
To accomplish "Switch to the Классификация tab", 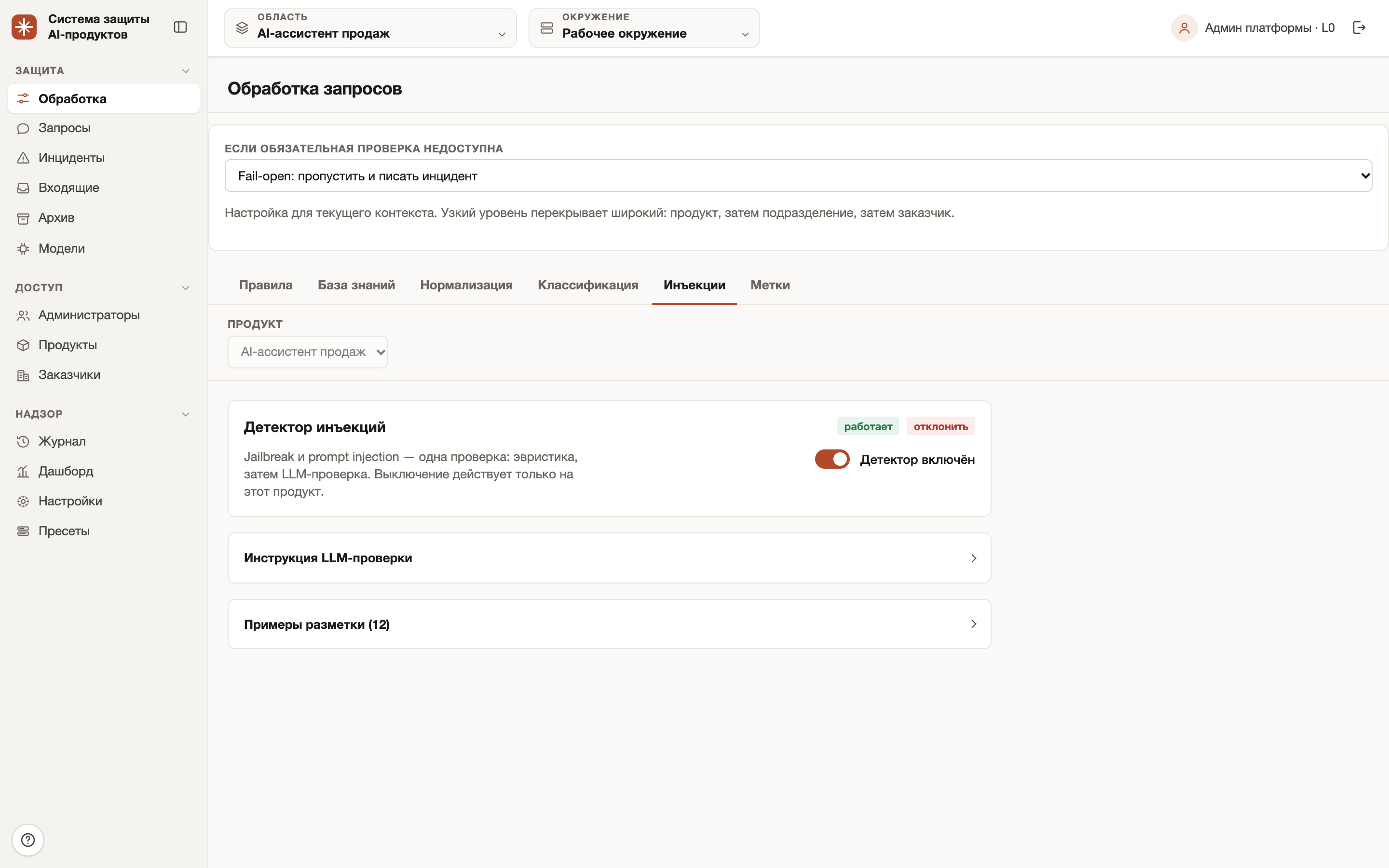I will tap(588, 285).
